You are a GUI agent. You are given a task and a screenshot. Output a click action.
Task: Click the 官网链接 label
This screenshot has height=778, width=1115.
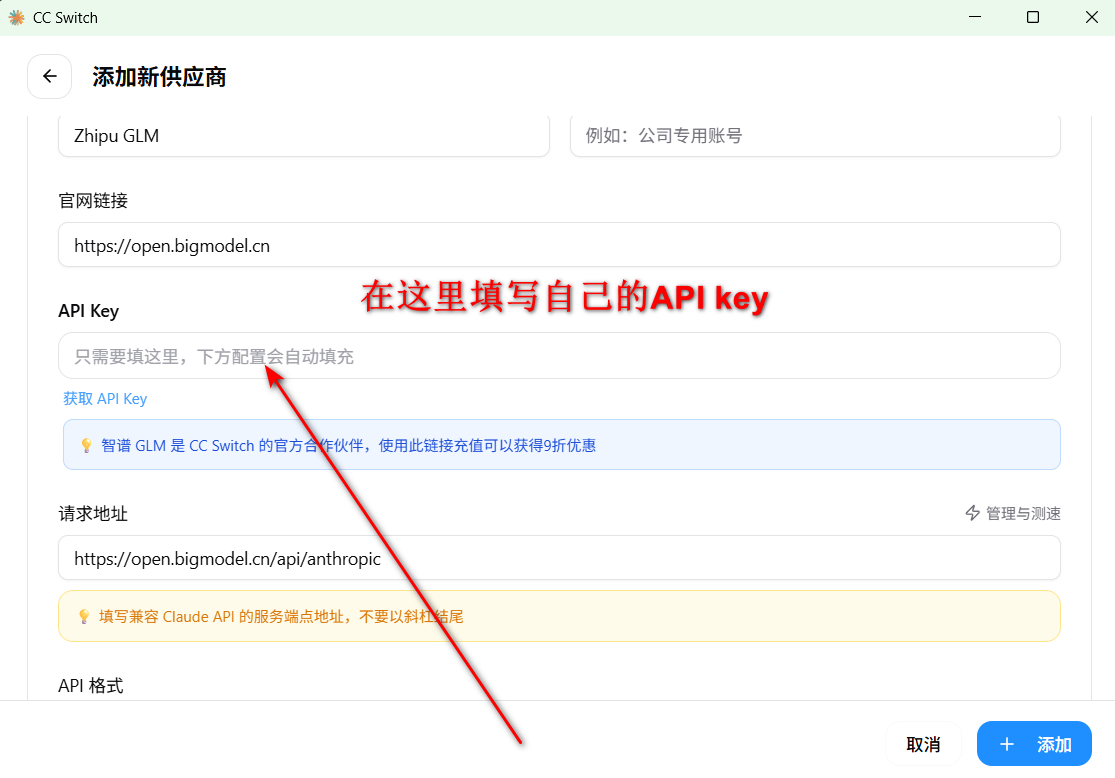(x=93, y=201)
